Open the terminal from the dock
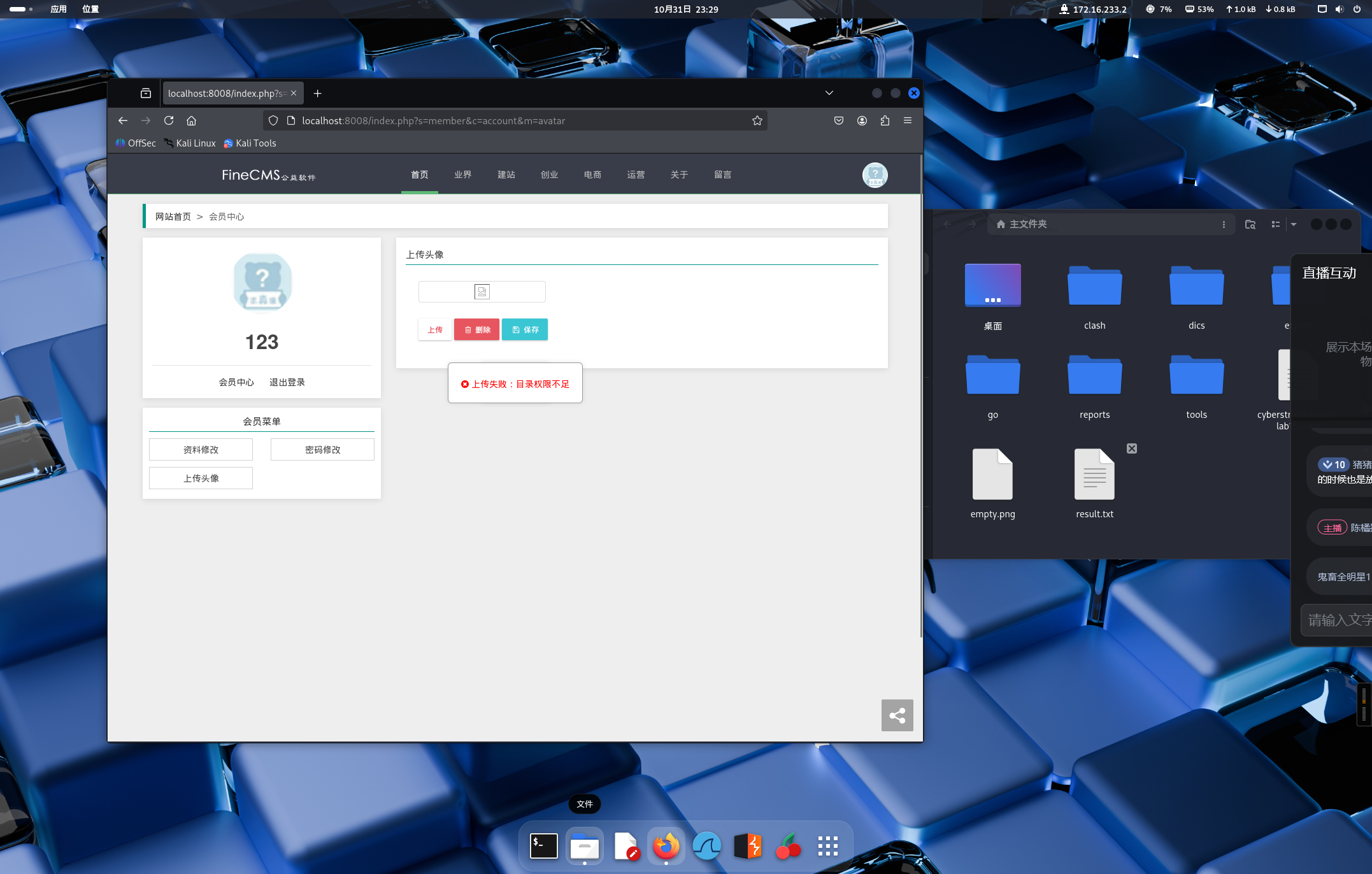The width and height of the screenshot is (1372, 874). pos(544,846)
